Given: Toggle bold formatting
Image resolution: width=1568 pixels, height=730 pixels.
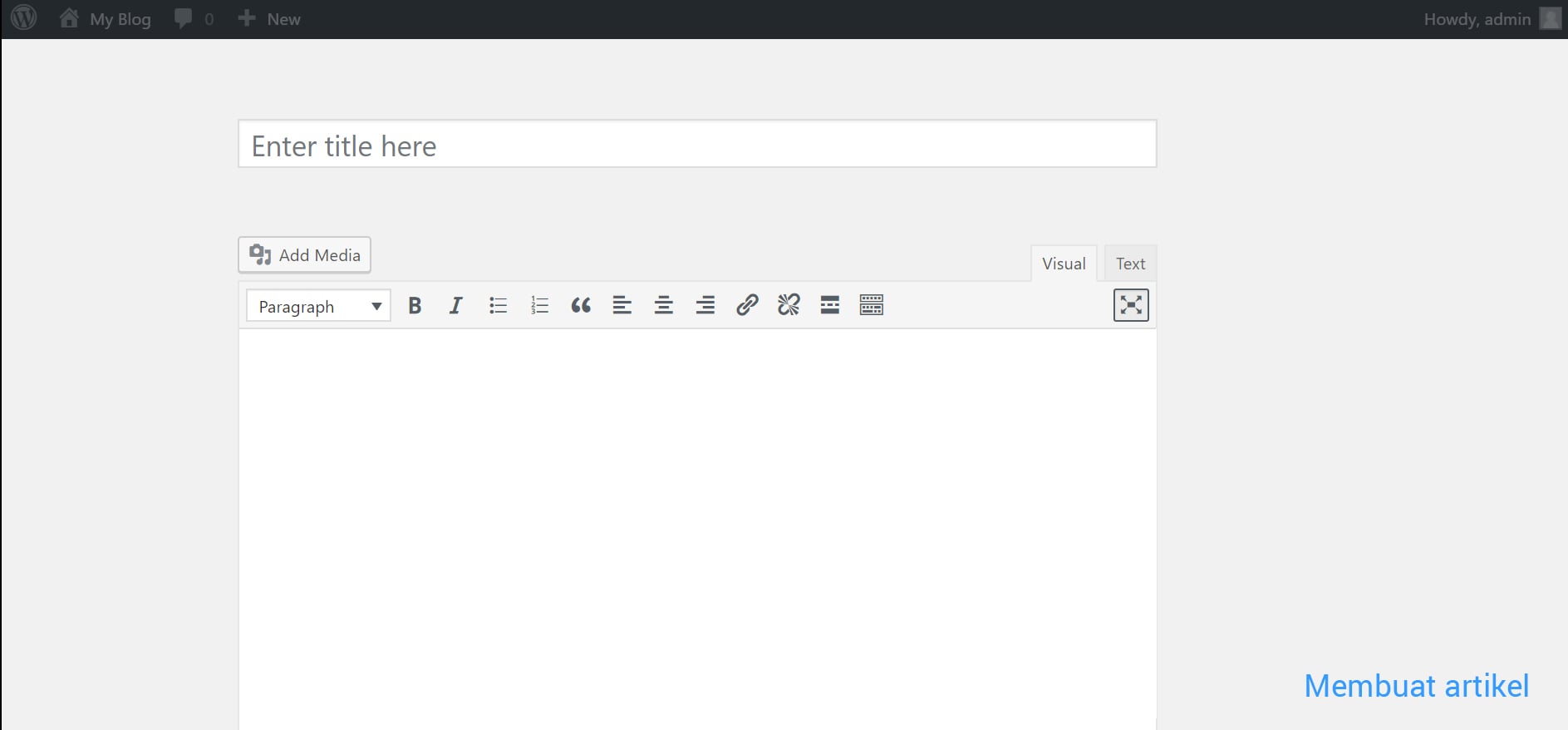Looking at the screenshot, I should pos(415,306).
